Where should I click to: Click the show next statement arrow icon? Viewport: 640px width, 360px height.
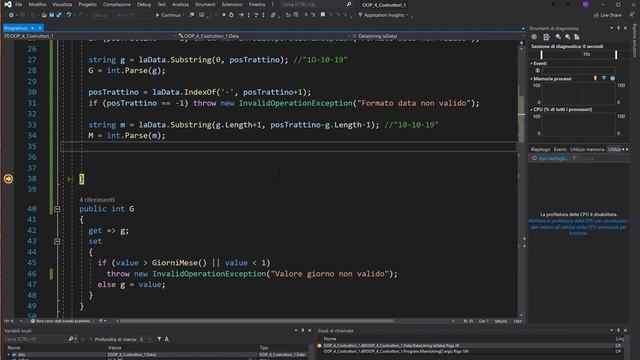coord(241,15)
